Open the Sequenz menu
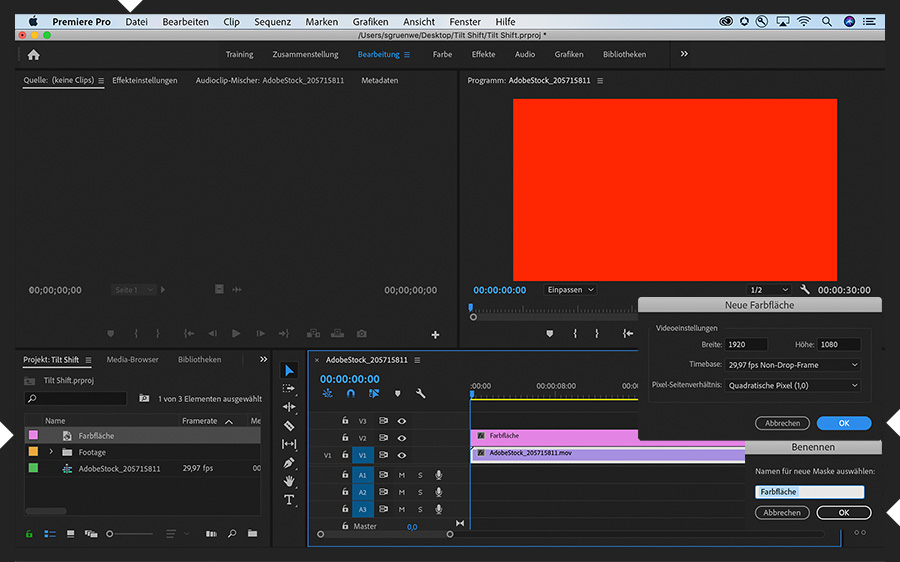Viewport: 900px width, 562px height. (x=273, y=21)
